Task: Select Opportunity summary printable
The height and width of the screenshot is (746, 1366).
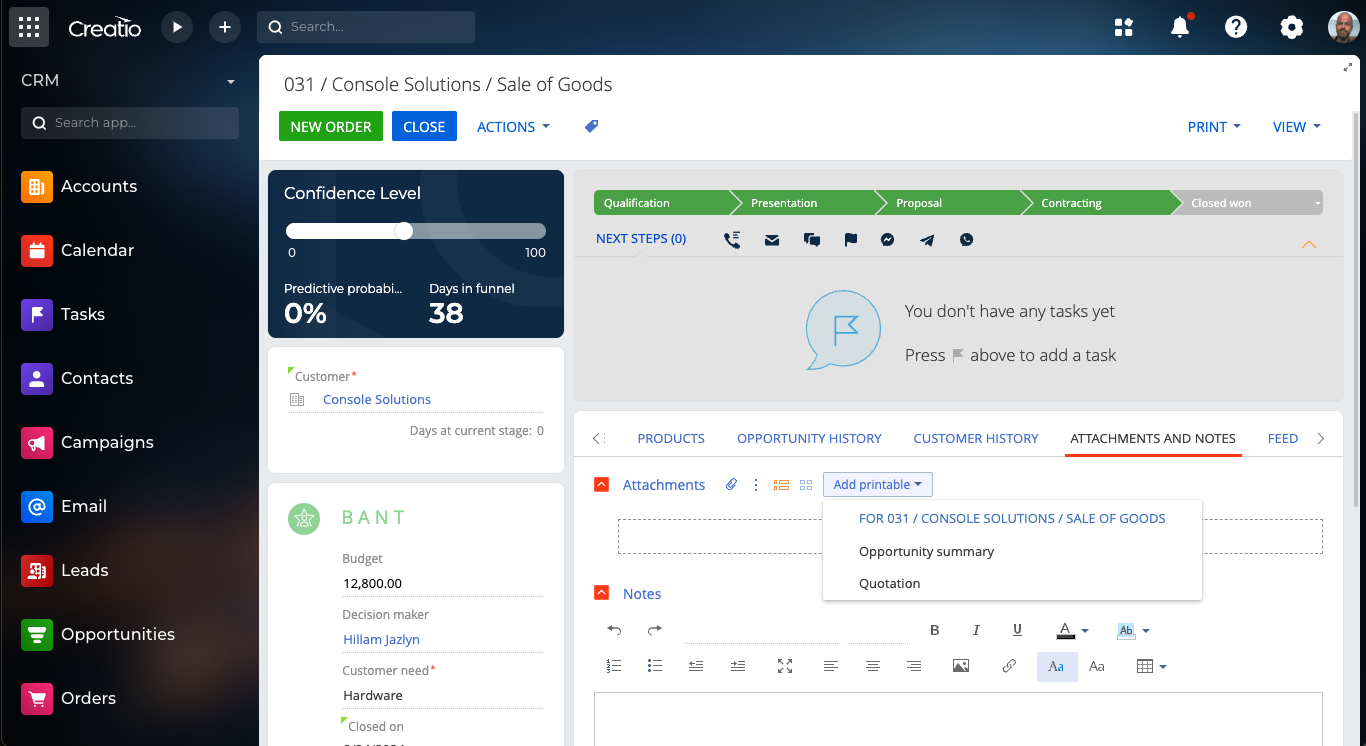Action: (x=926, y=551)
